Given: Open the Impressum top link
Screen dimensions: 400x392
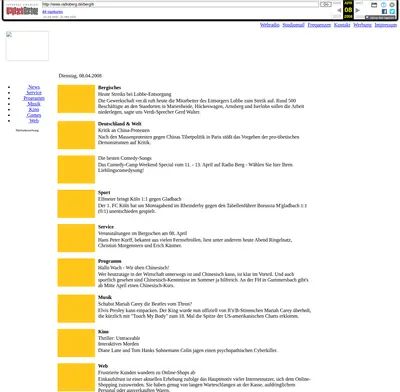Looking at the screenshot, I should 386,25.
